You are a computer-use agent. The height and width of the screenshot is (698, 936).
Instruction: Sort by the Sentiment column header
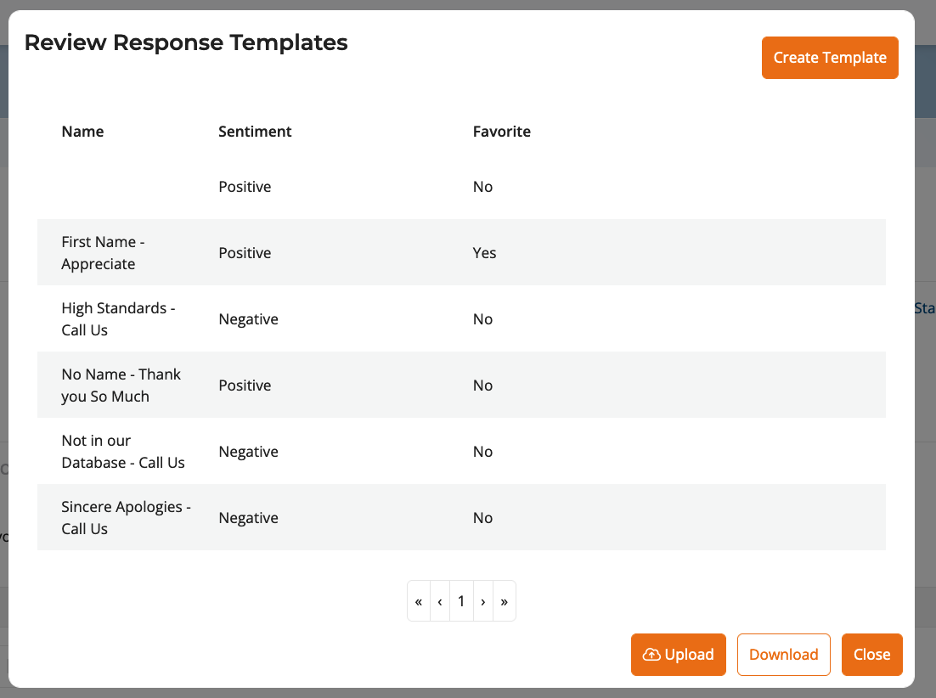[x=255, y=132]
